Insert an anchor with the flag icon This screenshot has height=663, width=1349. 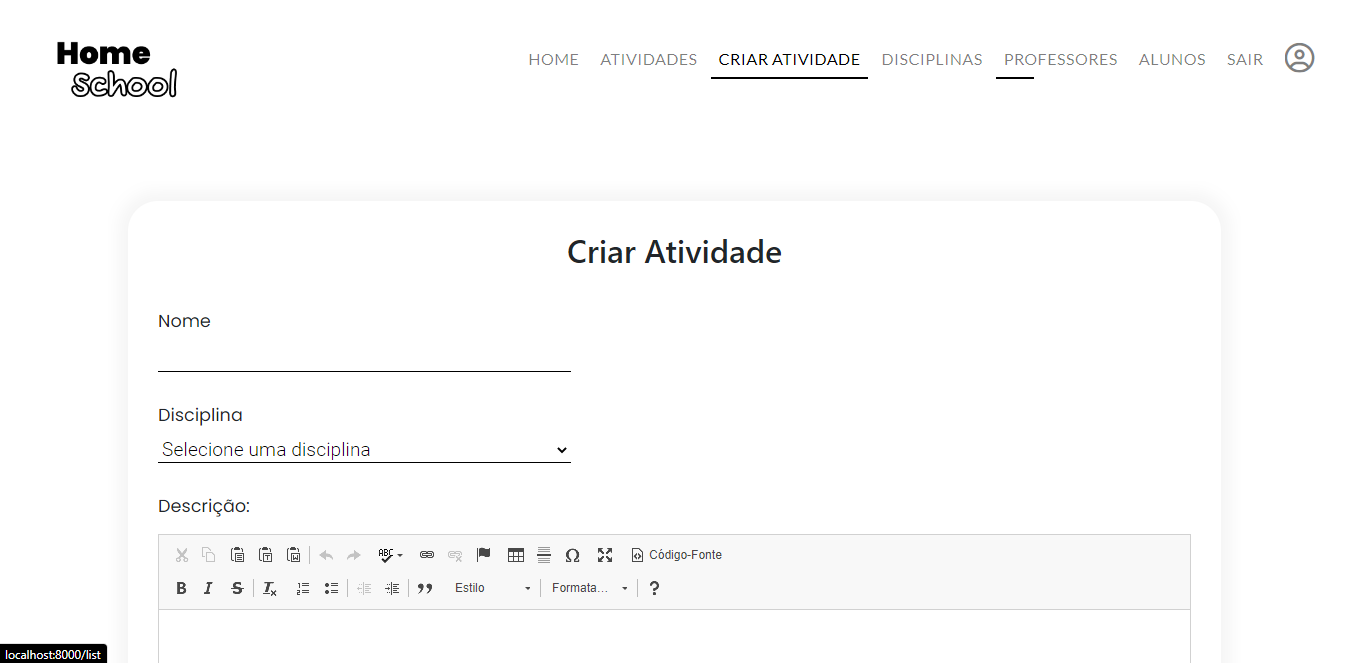click(x=483, y=554)
